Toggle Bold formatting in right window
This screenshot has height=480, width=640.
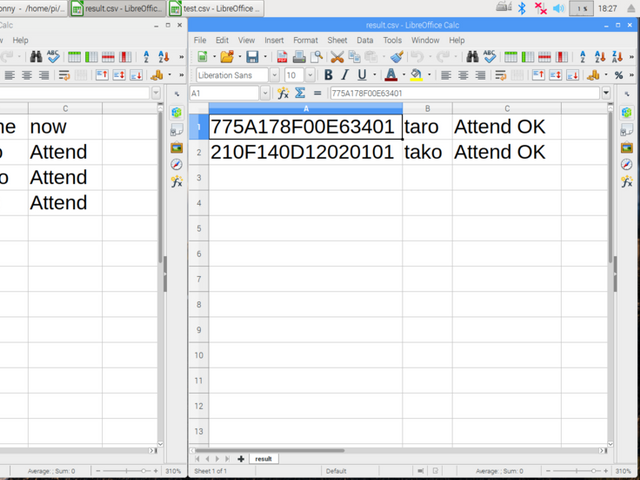328,75
